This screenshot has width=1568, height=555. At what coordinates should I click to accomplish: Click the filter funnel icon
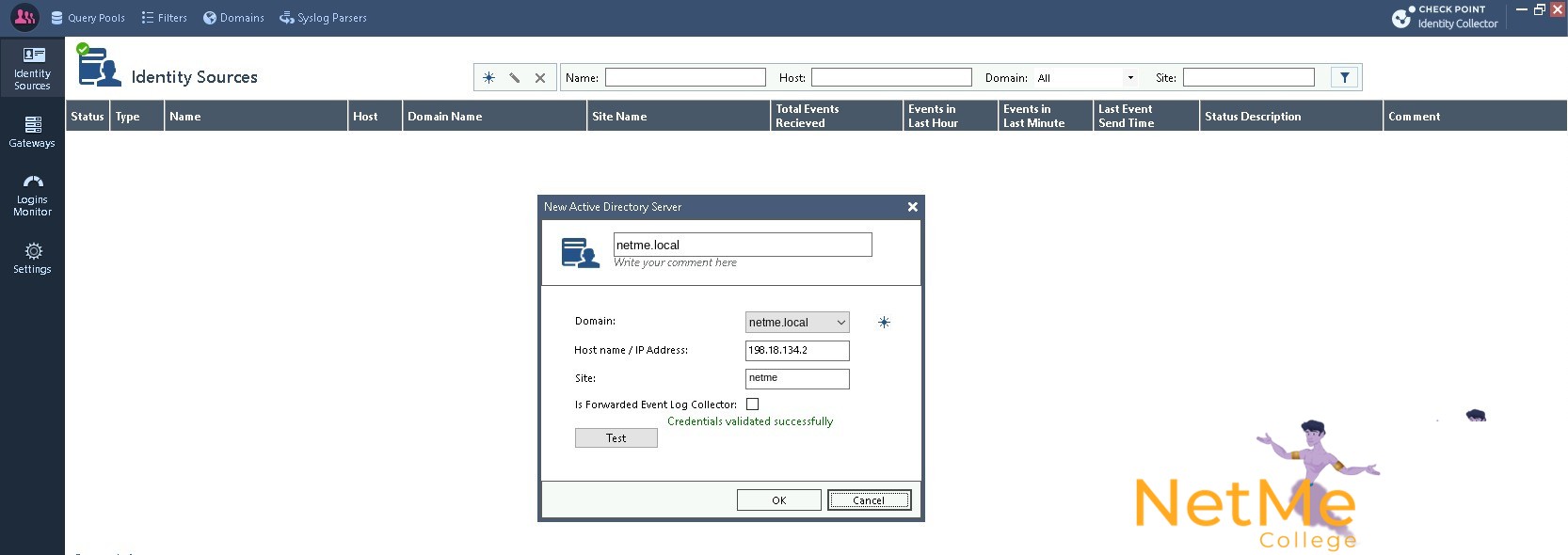(1345, 77)
